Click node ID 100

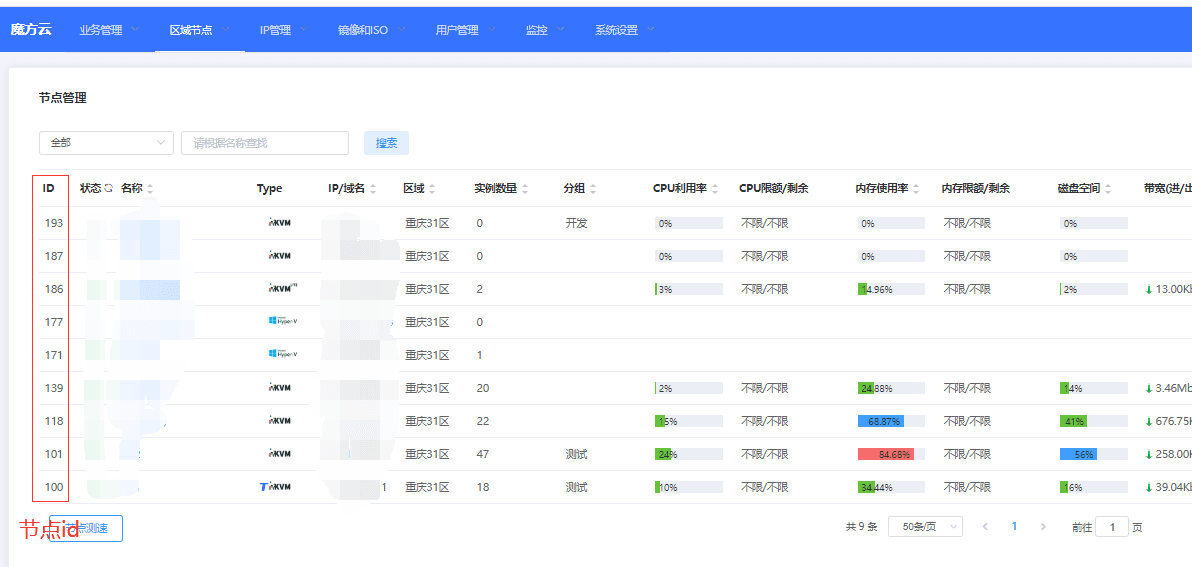click(x=54, y=486)
